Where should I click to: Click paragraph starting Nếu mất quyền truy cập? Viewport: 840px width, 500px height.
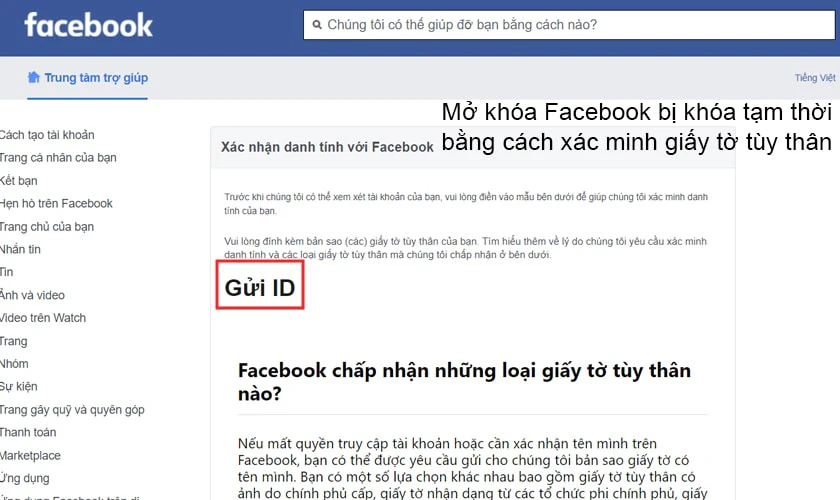472,468
